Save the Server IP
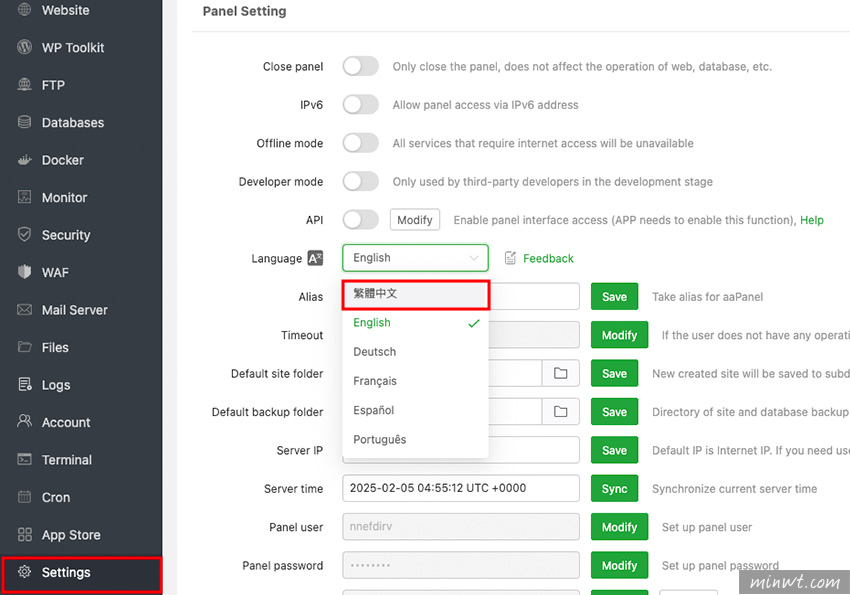Screen dimensions: 850x595 tap(614, 450)
